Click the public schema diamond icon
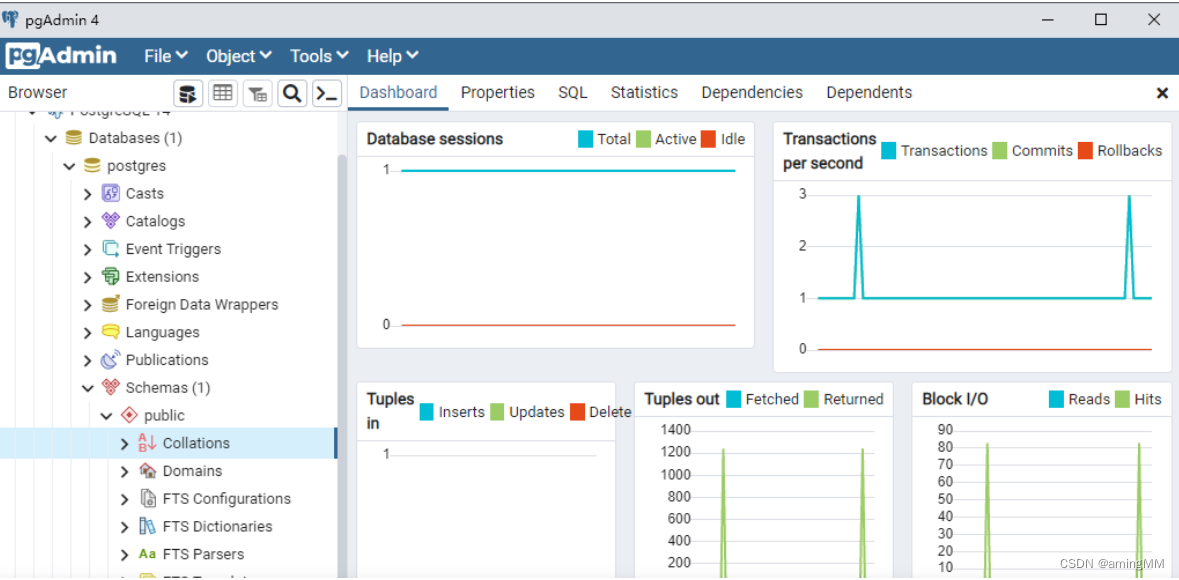The image size is (1179, 580). point(129,415)
